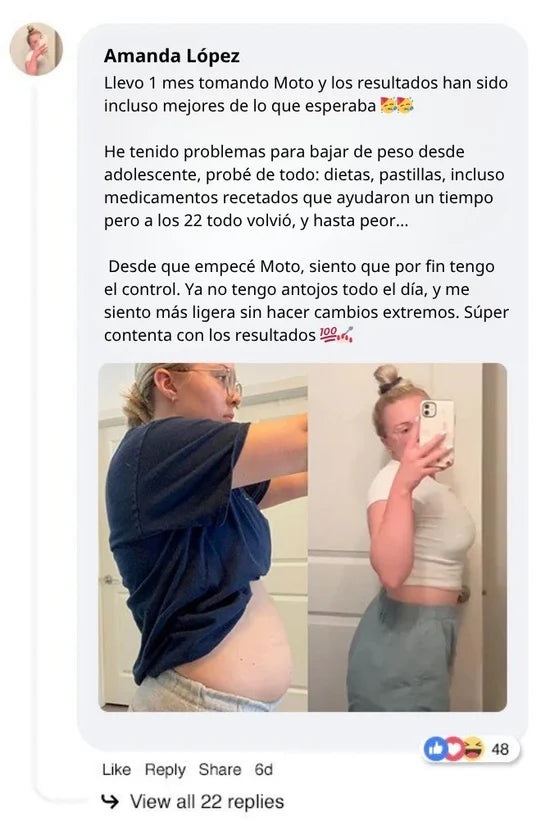The height and width of the screenshot is (839, 550).
Task: Open the navy t-shirt before photo
Action: coord(203,537)
